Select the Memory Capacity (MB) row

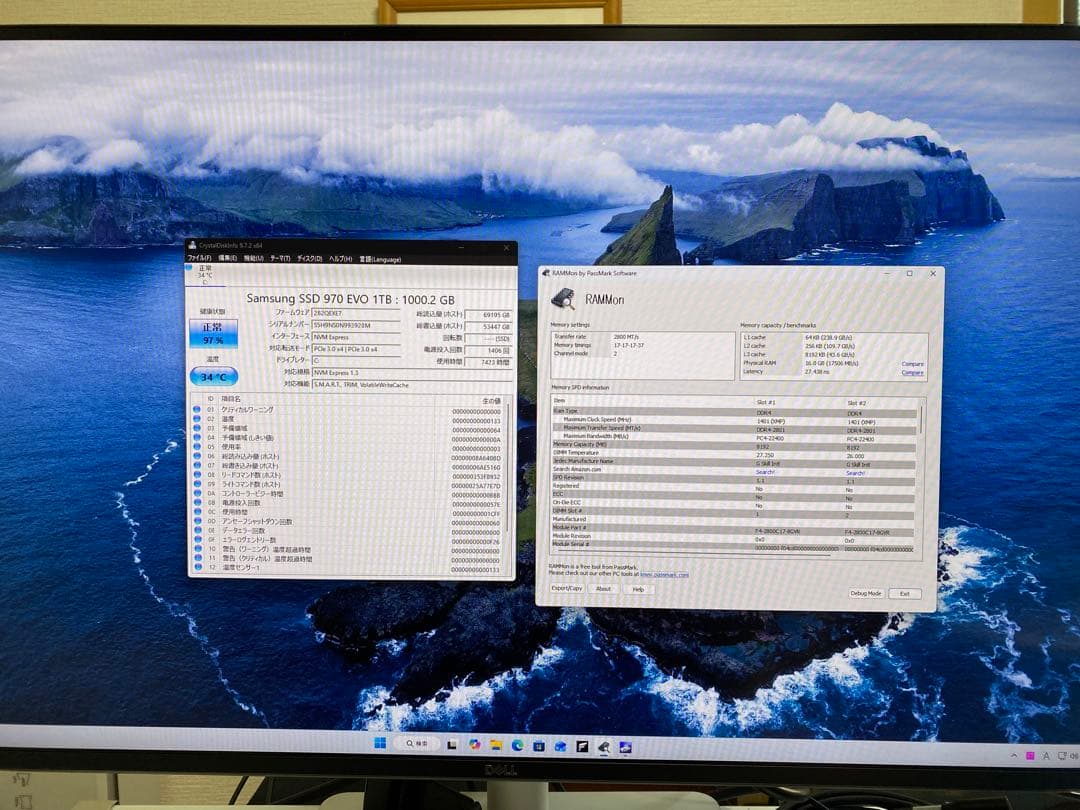[x=734, y=445]
